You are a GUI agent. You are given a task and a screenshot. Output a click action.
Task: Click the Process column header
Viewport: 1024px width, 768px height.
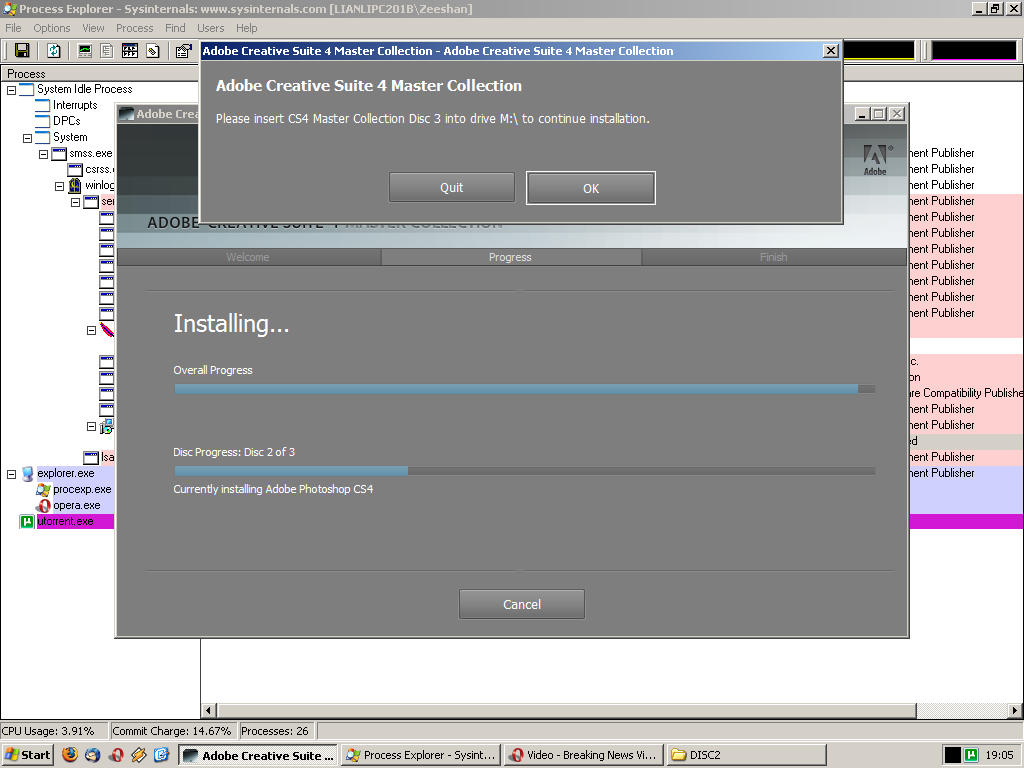pos(100,74)
